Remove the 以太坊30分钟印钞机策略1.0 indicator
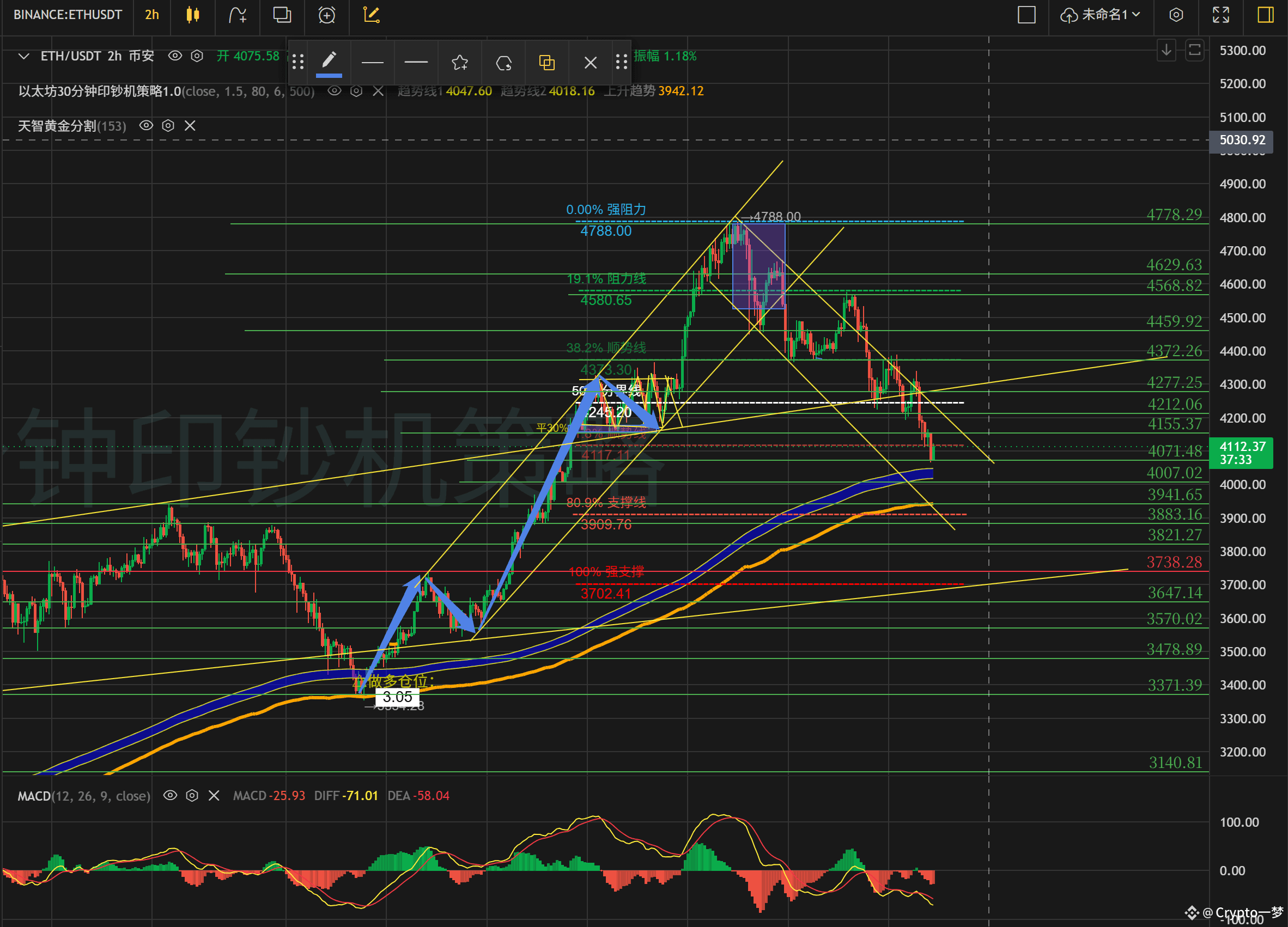Viewport: 1288px width, 927px height. [x=378, y=91]
